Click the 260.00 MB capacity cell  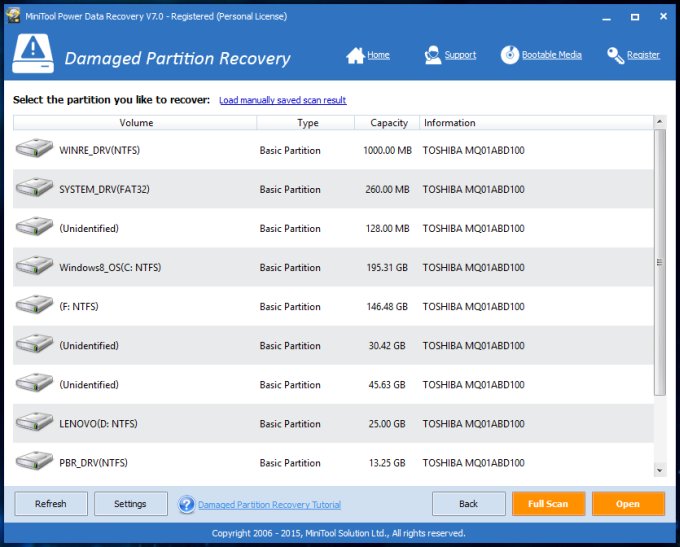pos(387,190)
